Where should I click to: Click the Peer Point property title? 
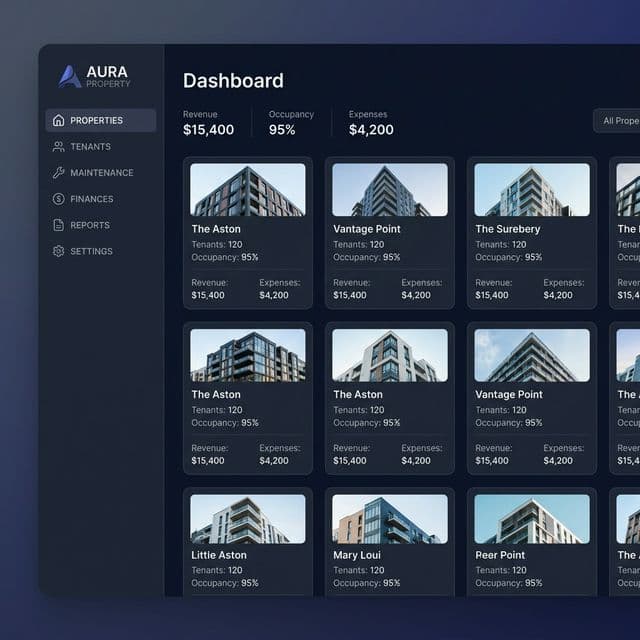(500, 555)
